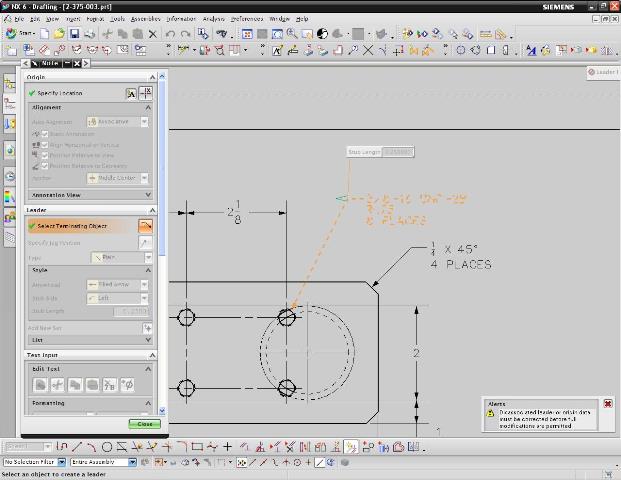The width and height of the screenshot is (621, 480).
Task: Click the Select Terminating Object icon
Action: pos(145,226)
